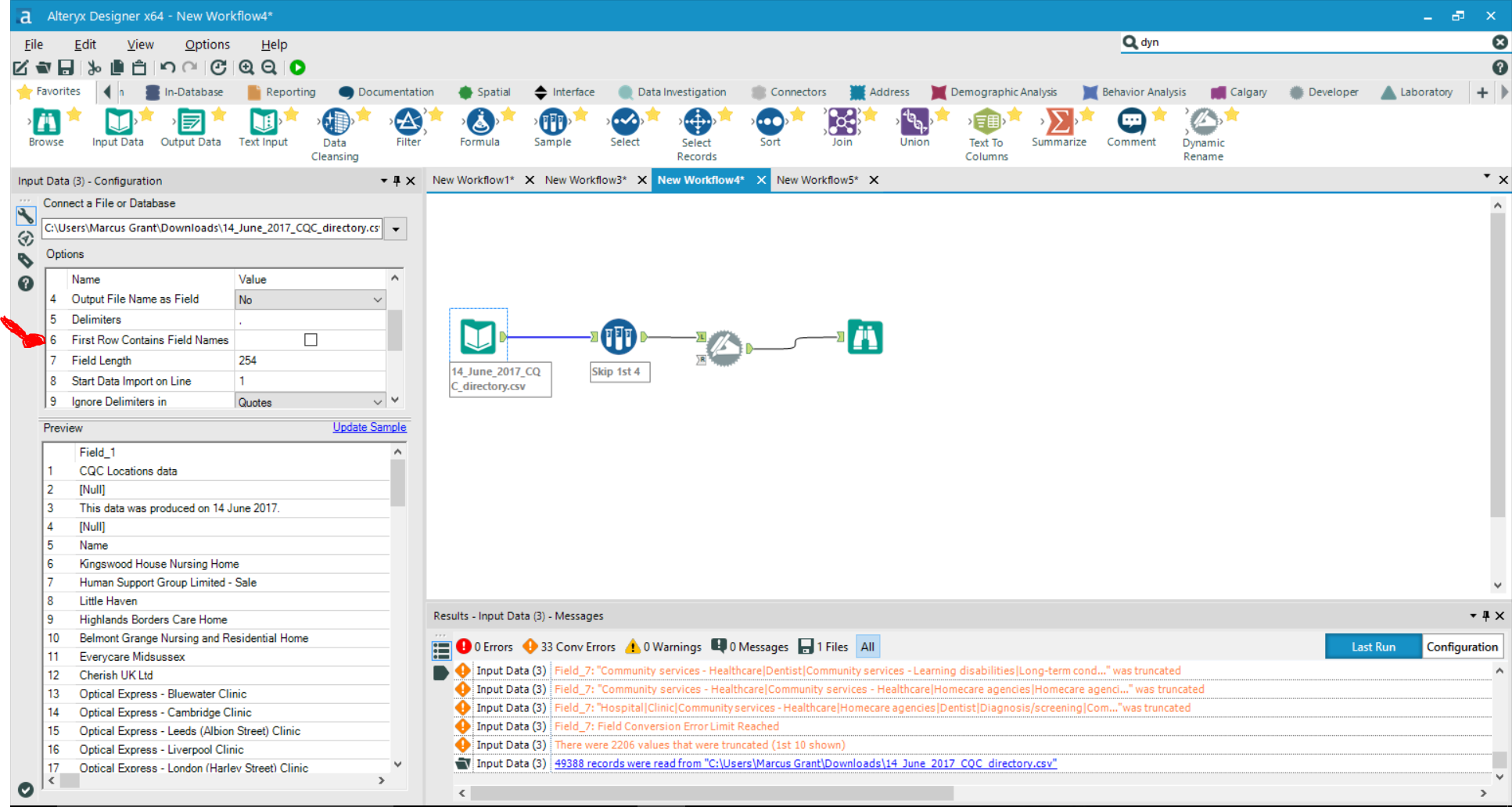
Task: Click the Sample node labeled Skip 1st 4
Action: (x=618, y=338)
